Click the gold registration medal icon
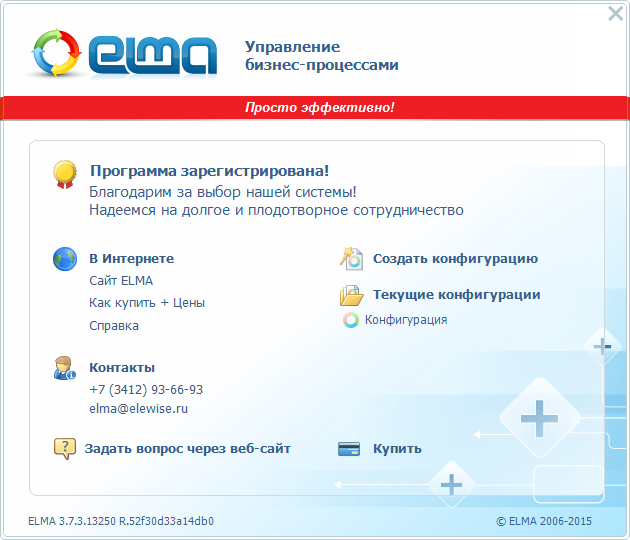Viewport: 630px width, 540px height. click(x=65, y=175)
